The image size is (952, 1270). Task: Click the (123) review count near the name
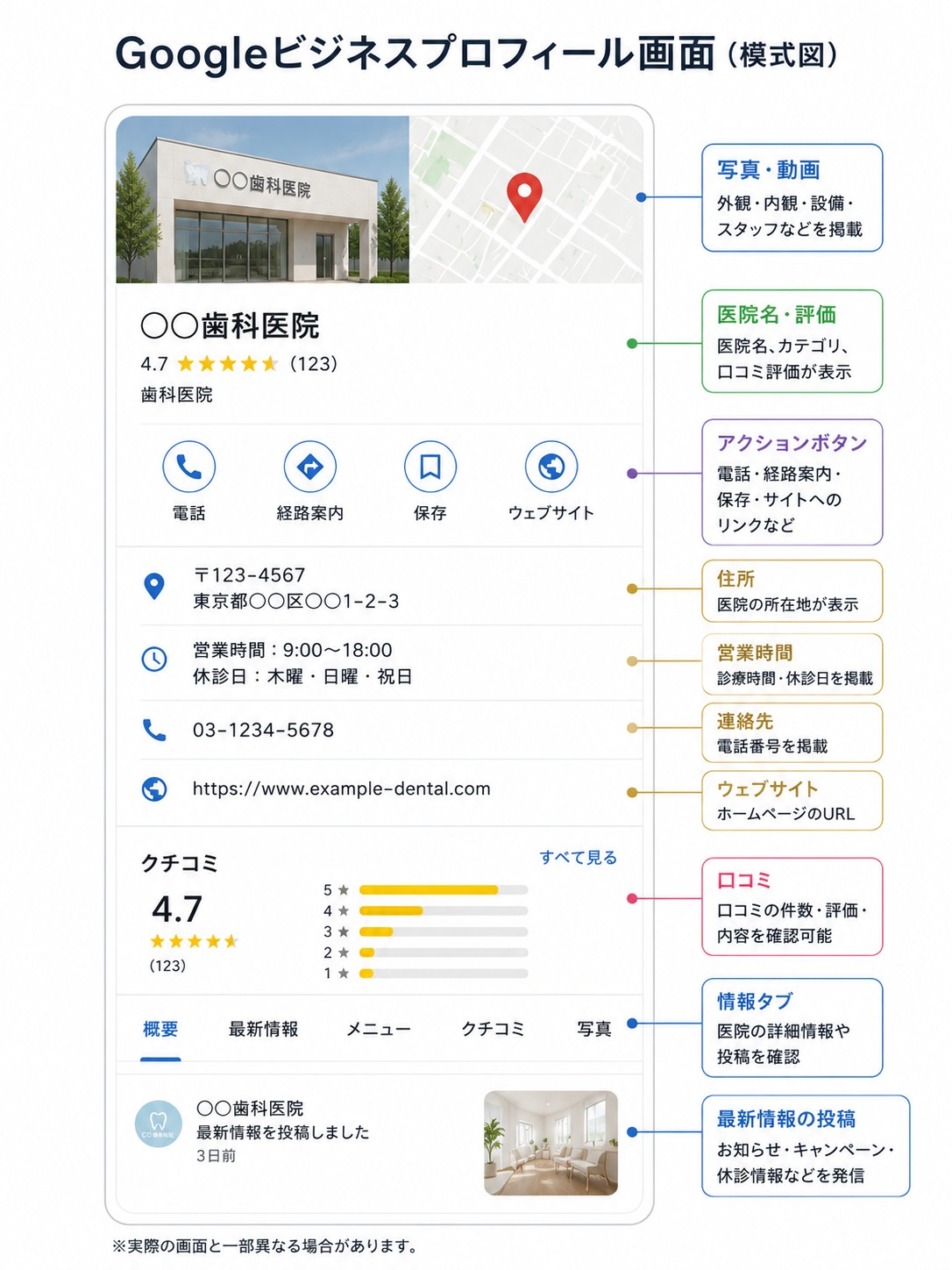click(314, 363)
